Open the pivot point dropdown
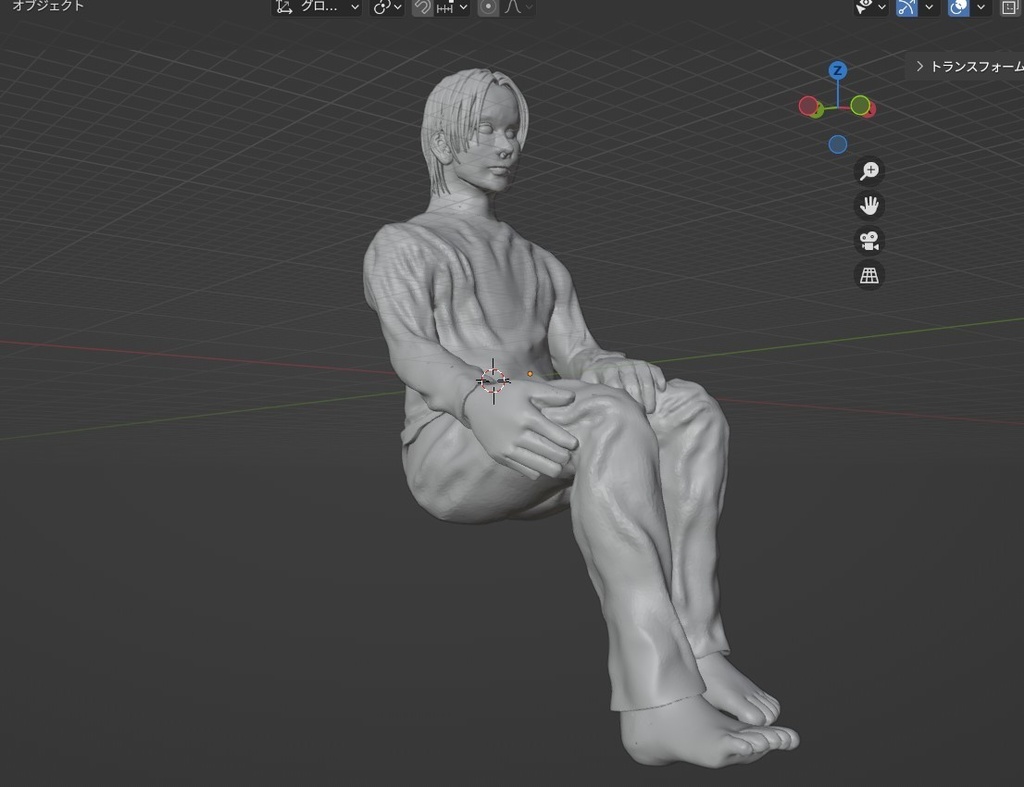 click(x=383, y=8)
